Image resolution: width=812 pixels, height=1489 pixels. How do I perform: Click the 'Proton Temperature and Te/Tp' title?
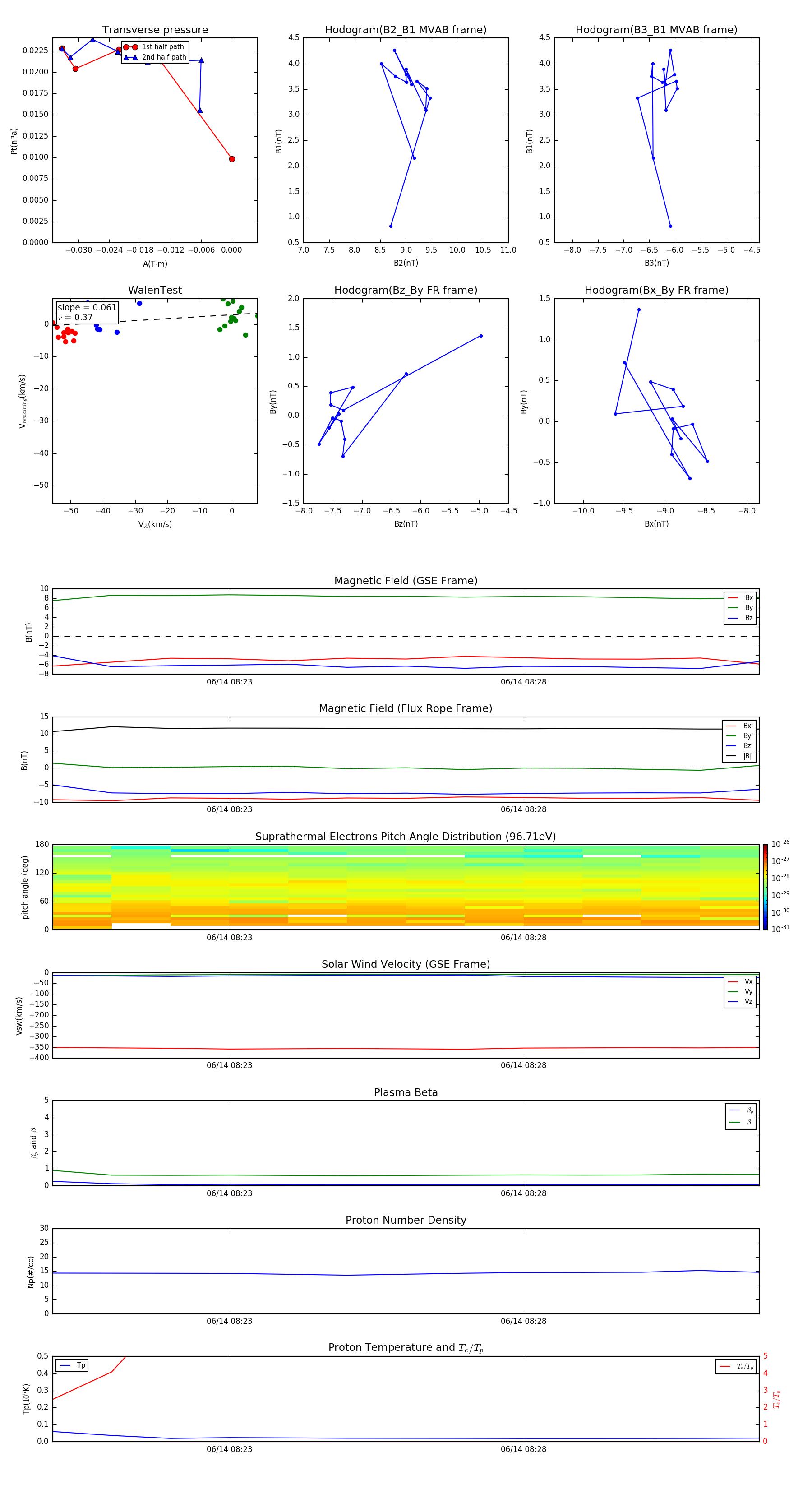[406, 1348]
